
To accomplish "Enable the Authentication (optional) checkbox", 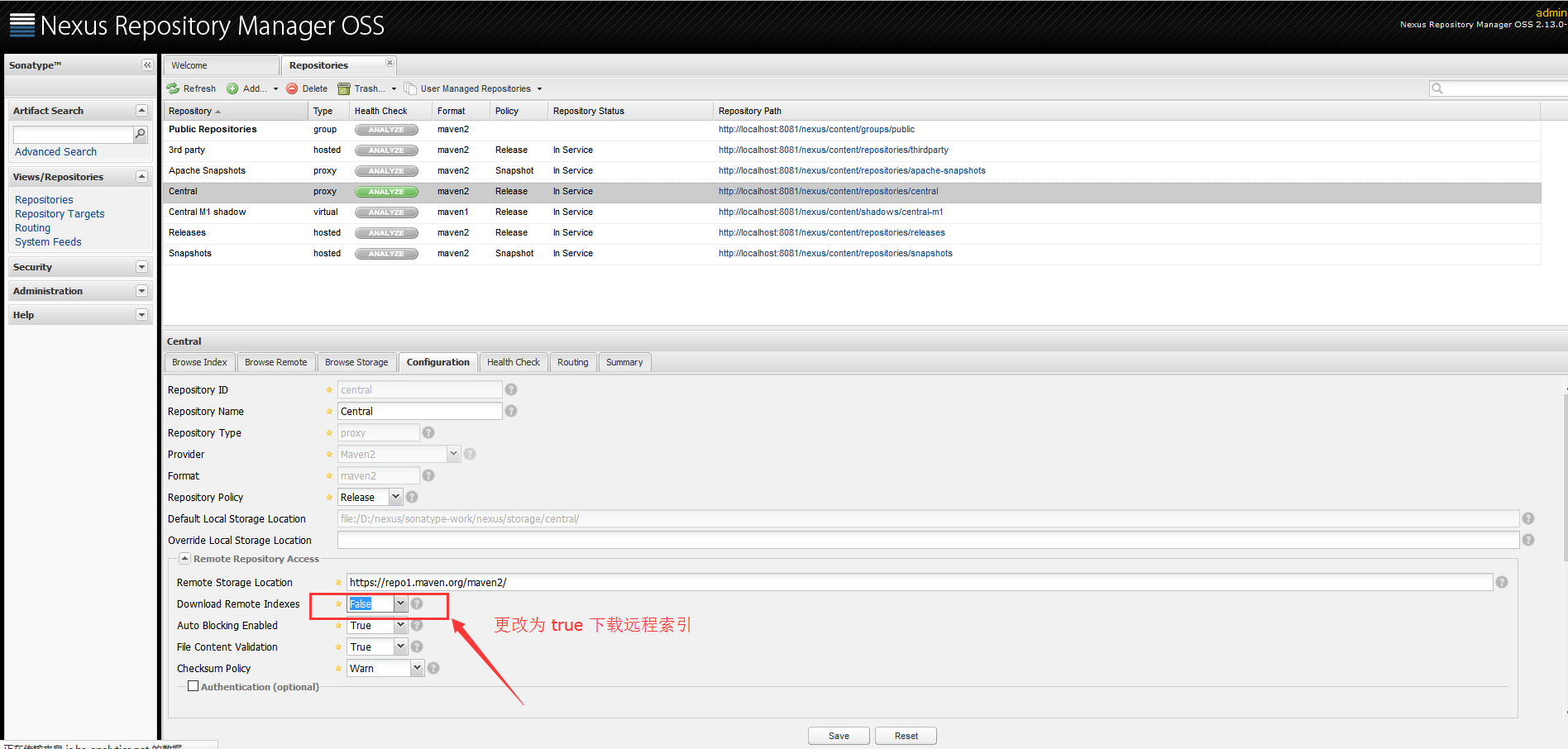I will point(193,686).
